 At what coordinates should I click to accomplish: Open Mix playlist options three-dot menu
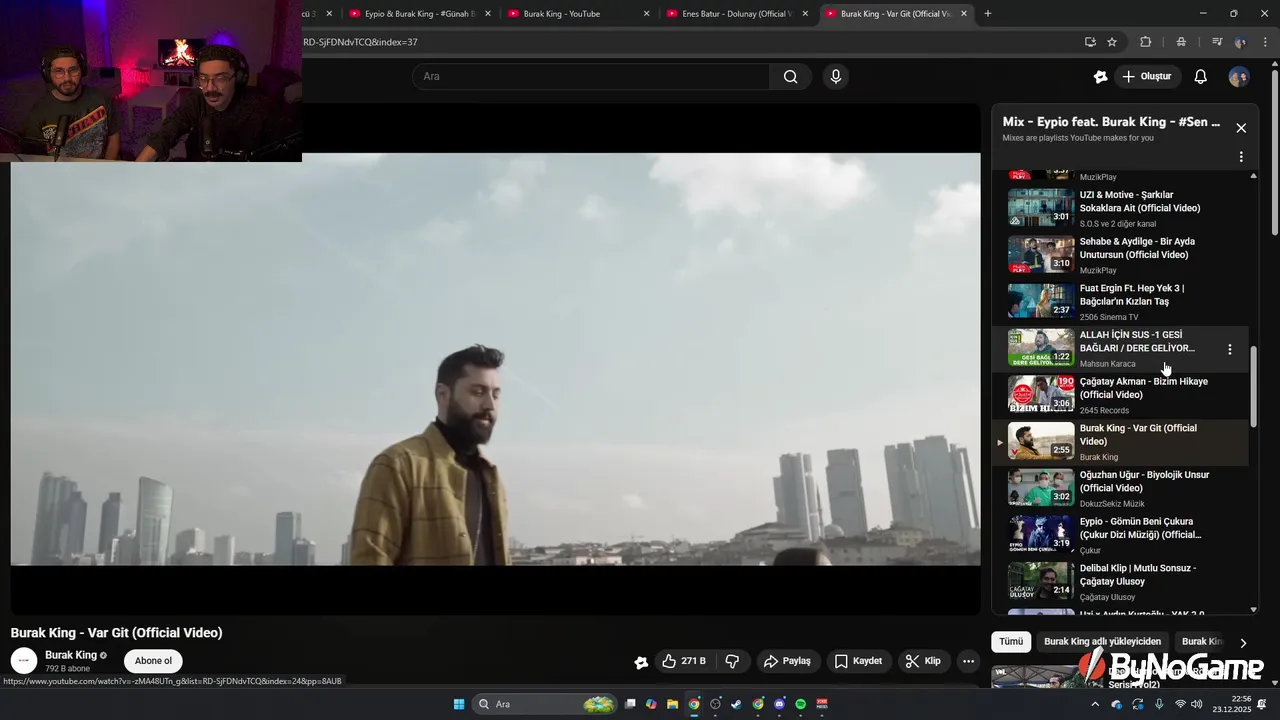point(1241,157)
